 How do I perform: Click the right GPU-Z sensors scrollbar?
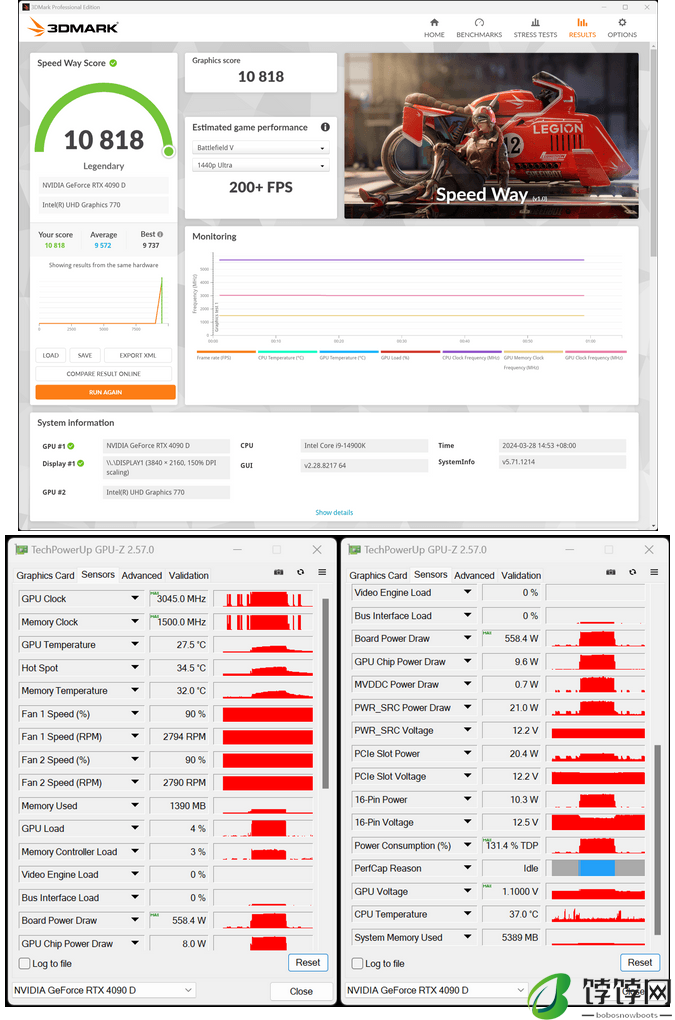(657, 839)
